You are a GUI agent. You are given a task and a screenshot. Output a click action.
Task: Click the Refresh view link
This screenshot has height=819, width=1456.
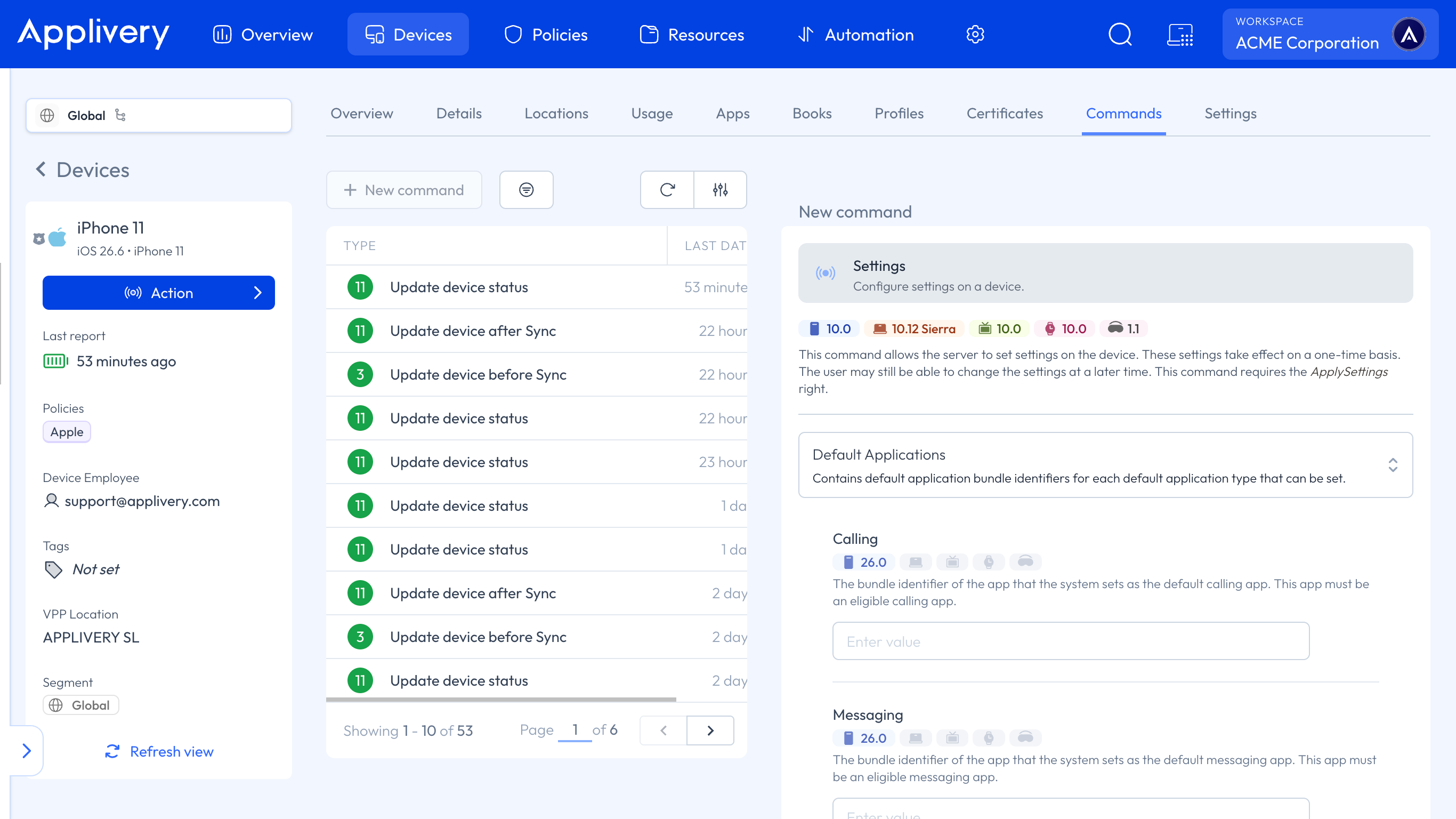click(x=159, y=751)
